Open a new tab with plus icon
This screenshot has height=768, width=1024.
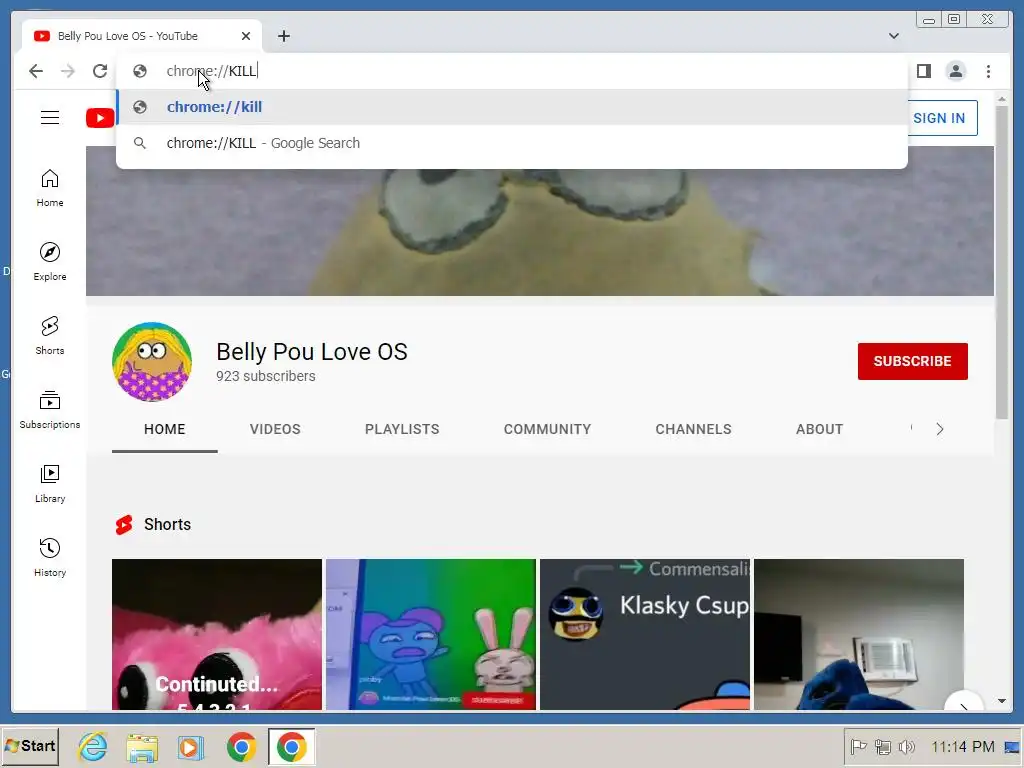[x=283, y=36]
